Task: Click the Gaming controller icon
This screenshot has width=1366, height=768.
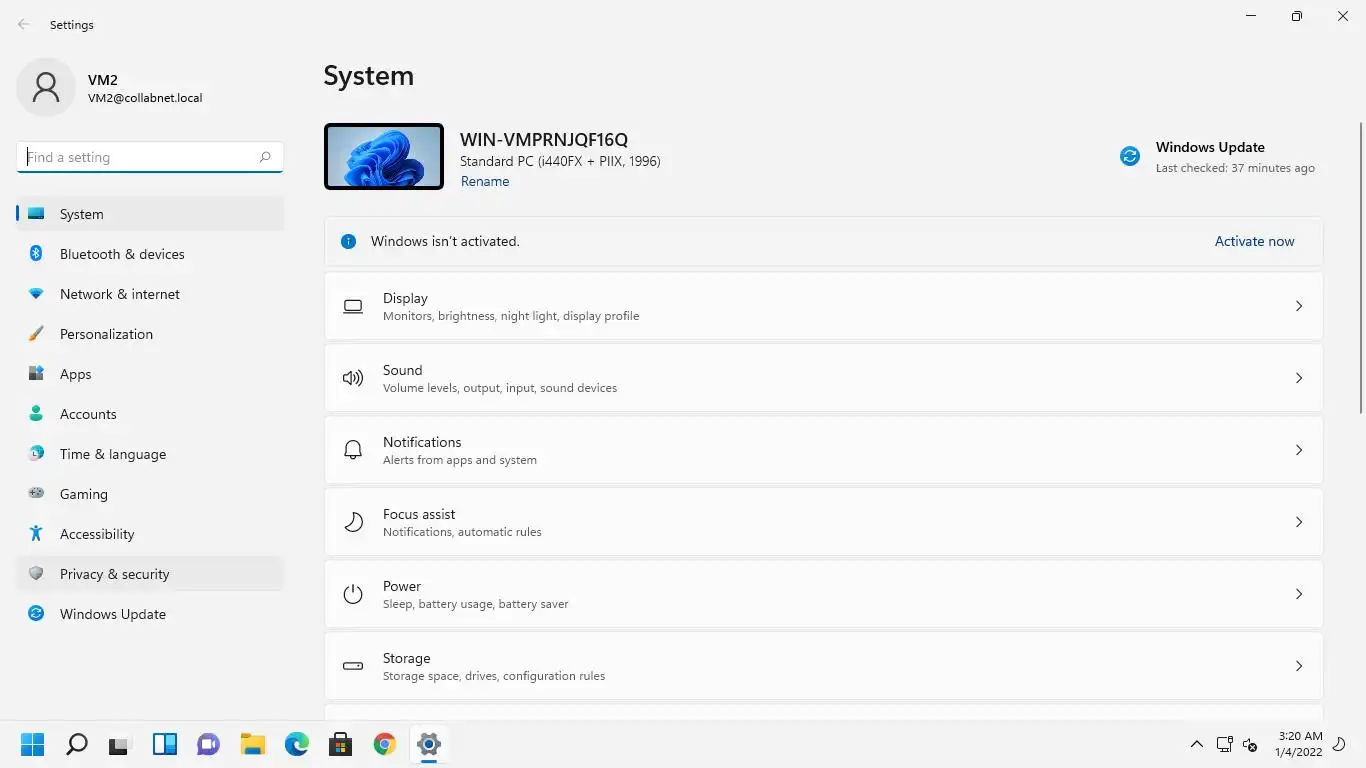Action: point(36,494)
